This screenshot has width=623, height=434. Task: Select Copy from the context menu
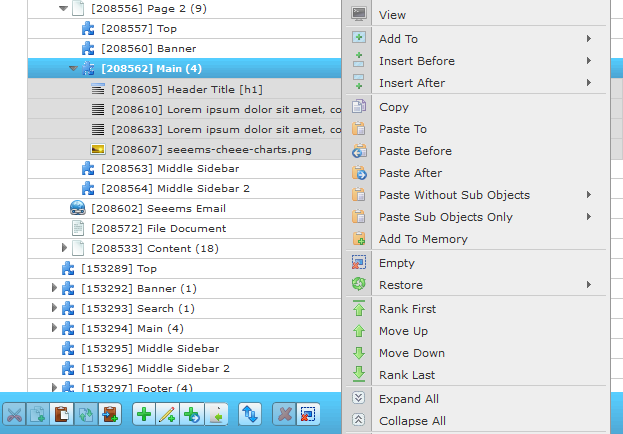coord(477,107)
